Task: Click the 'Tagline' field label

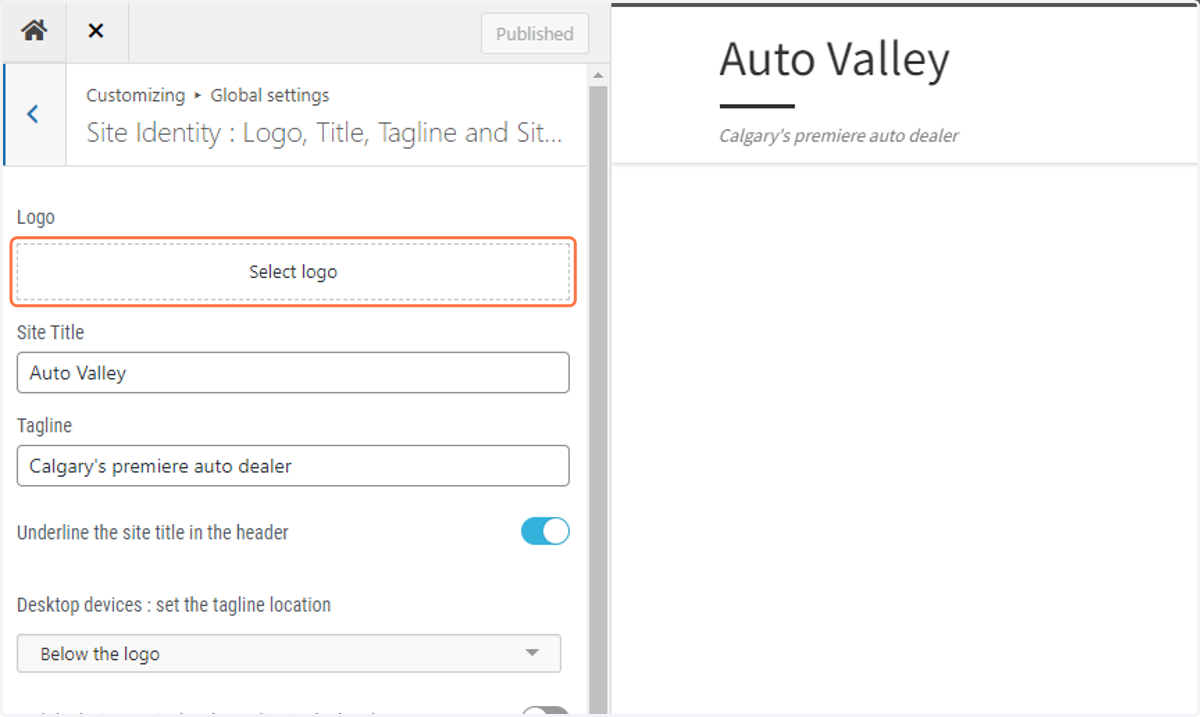Action: tap(44, 425)
